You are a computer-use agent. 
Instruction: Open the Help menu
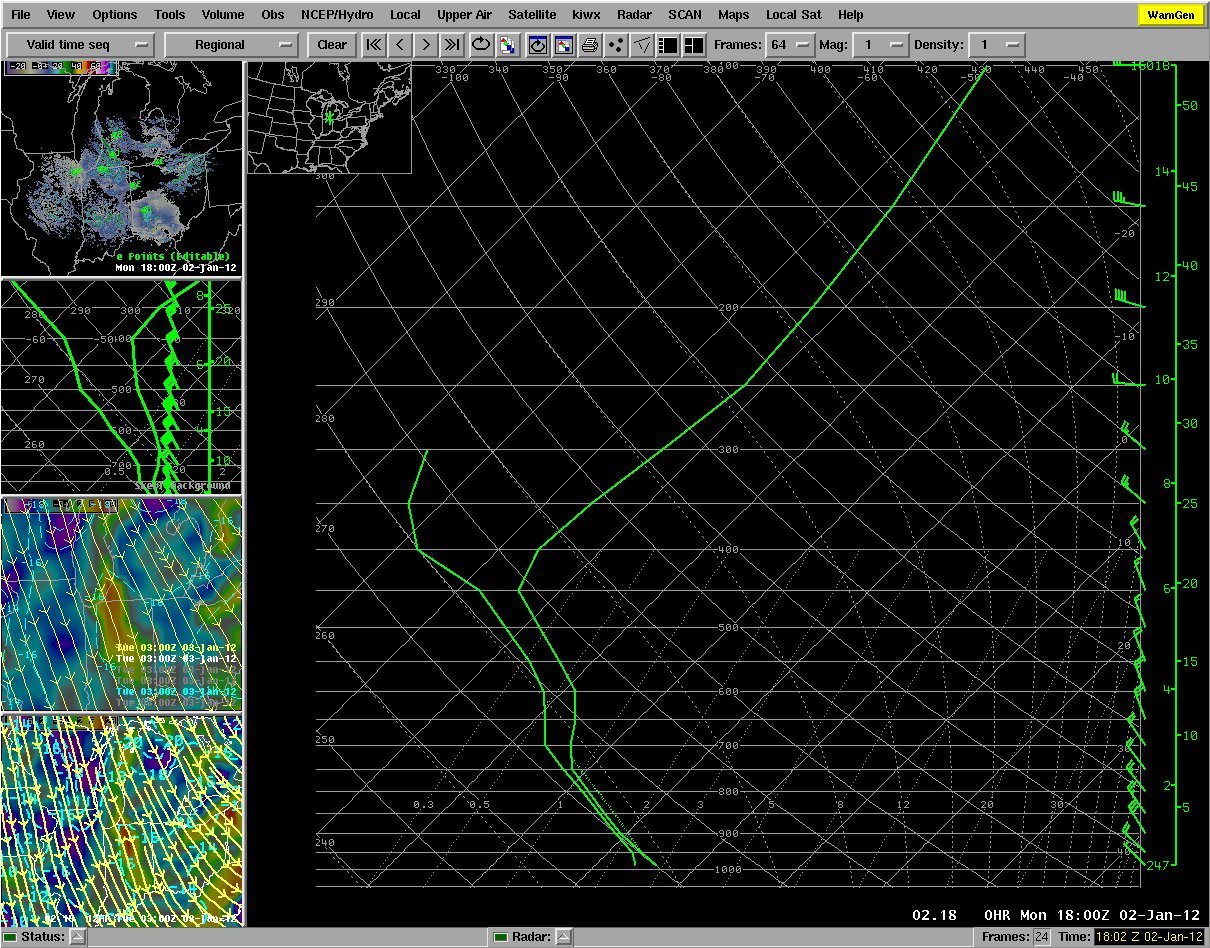[851, 15]
